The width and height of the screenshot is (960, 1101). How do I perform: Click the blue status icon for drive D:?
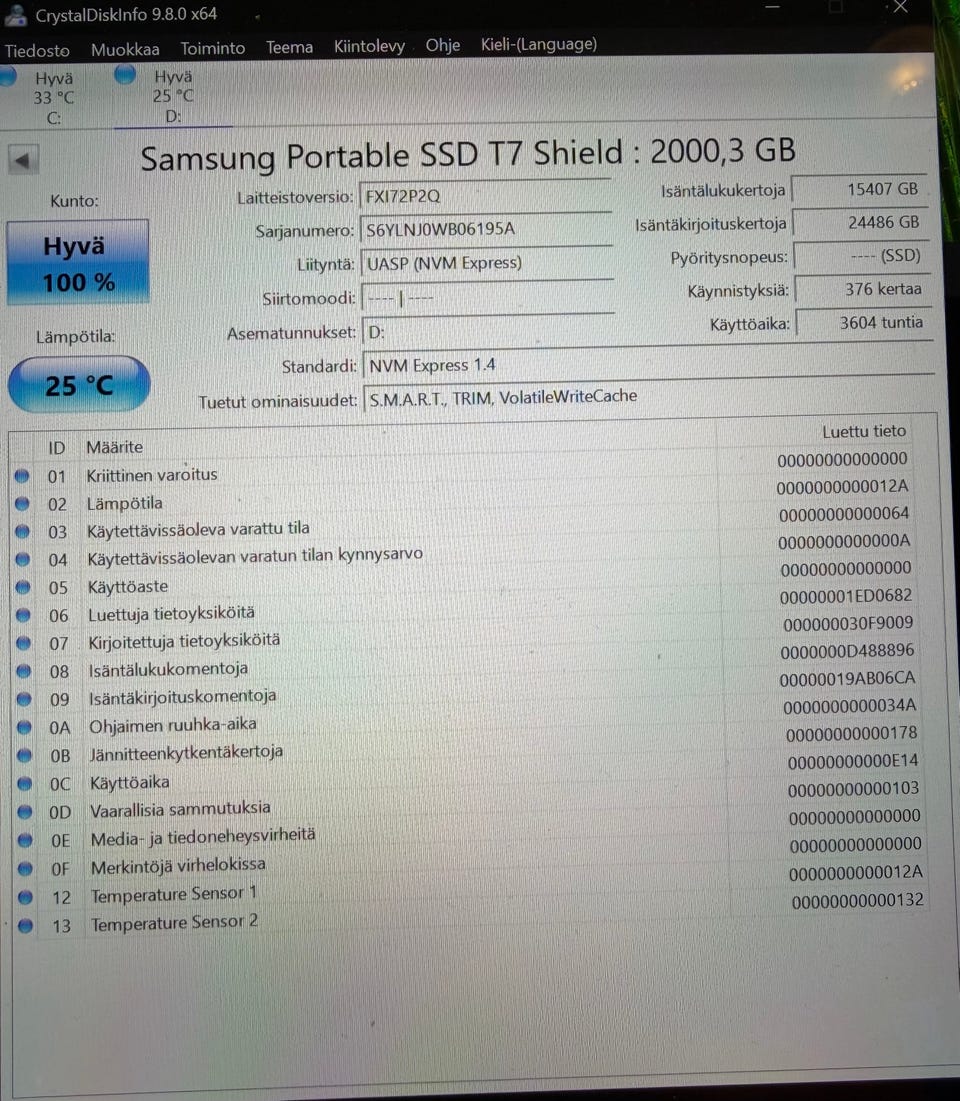[125, 74]
